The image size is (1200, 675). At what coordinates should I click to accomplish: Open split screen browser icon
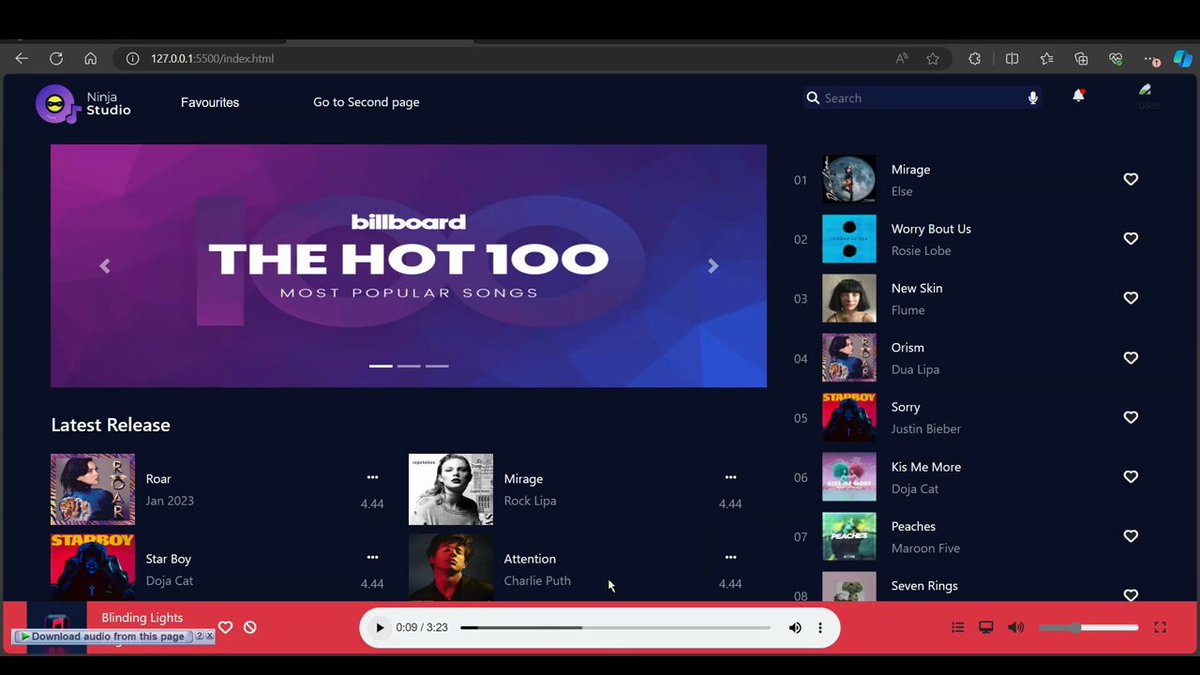click(x=1012, y=58)
